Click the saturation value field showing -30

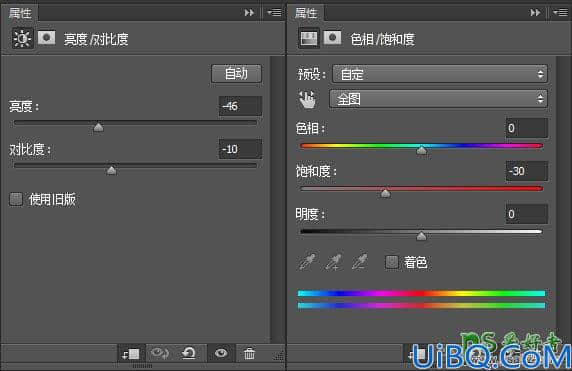click(526, 171)
